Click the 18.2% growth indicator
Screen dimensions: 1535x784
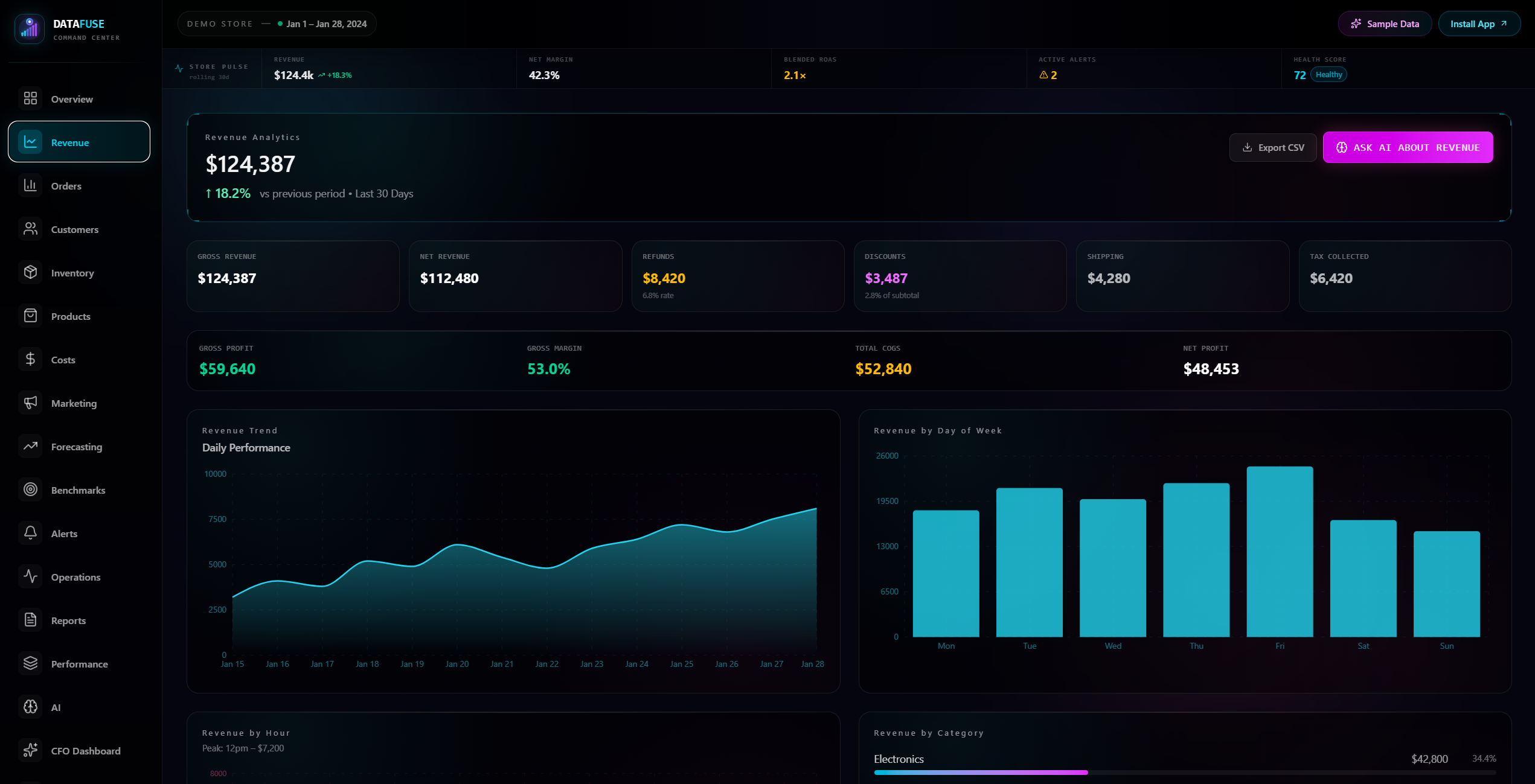(x=228, y=193)
